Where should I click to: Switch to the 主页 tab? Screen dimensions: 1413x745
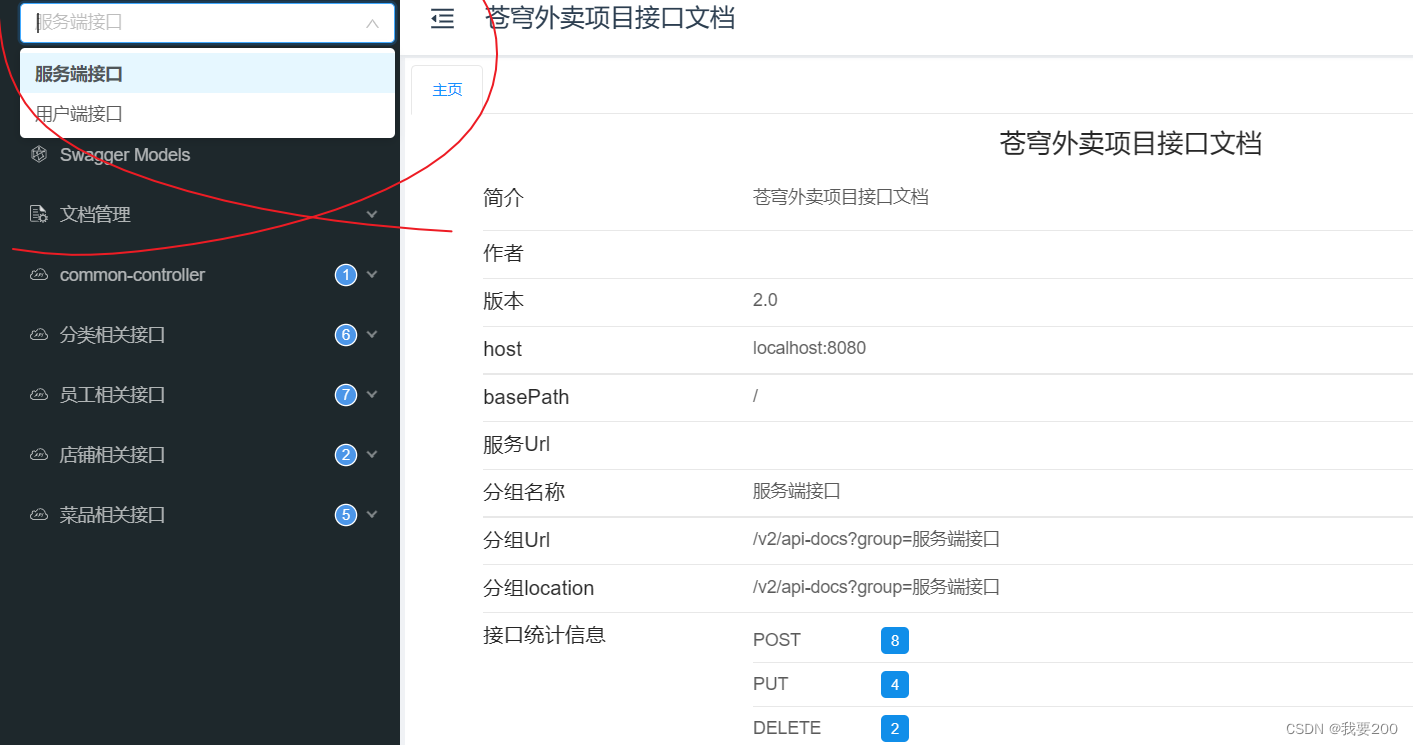(447, 90)
